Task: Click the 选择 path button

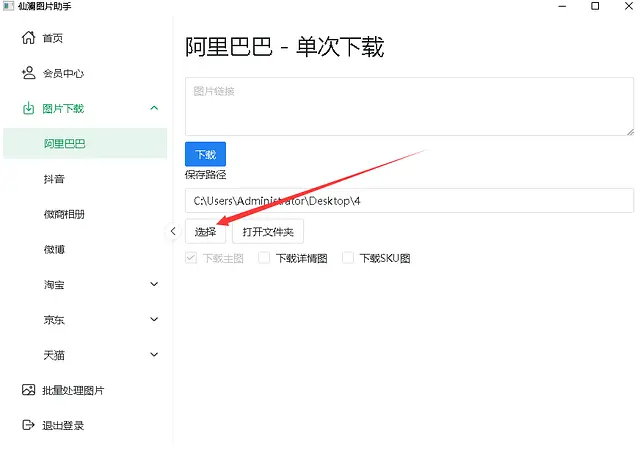Action: coord(205,231)
